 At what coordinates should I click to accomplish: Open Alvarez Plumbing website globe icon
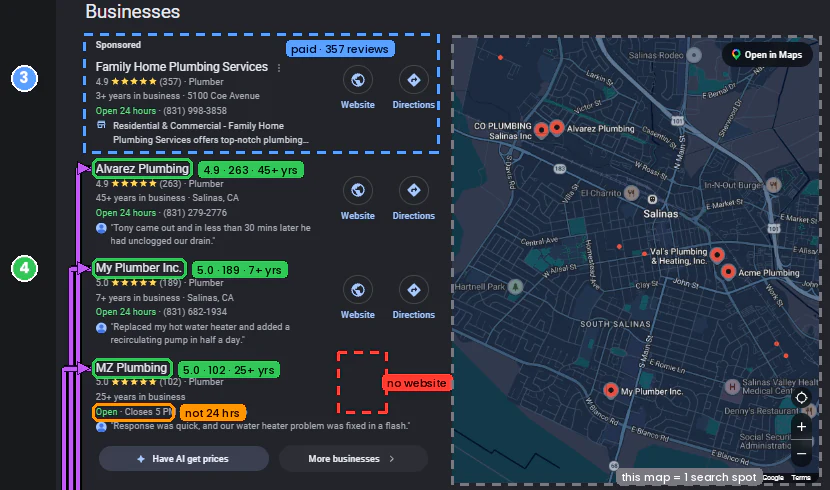pyautogui.click(x=358, y=190)
